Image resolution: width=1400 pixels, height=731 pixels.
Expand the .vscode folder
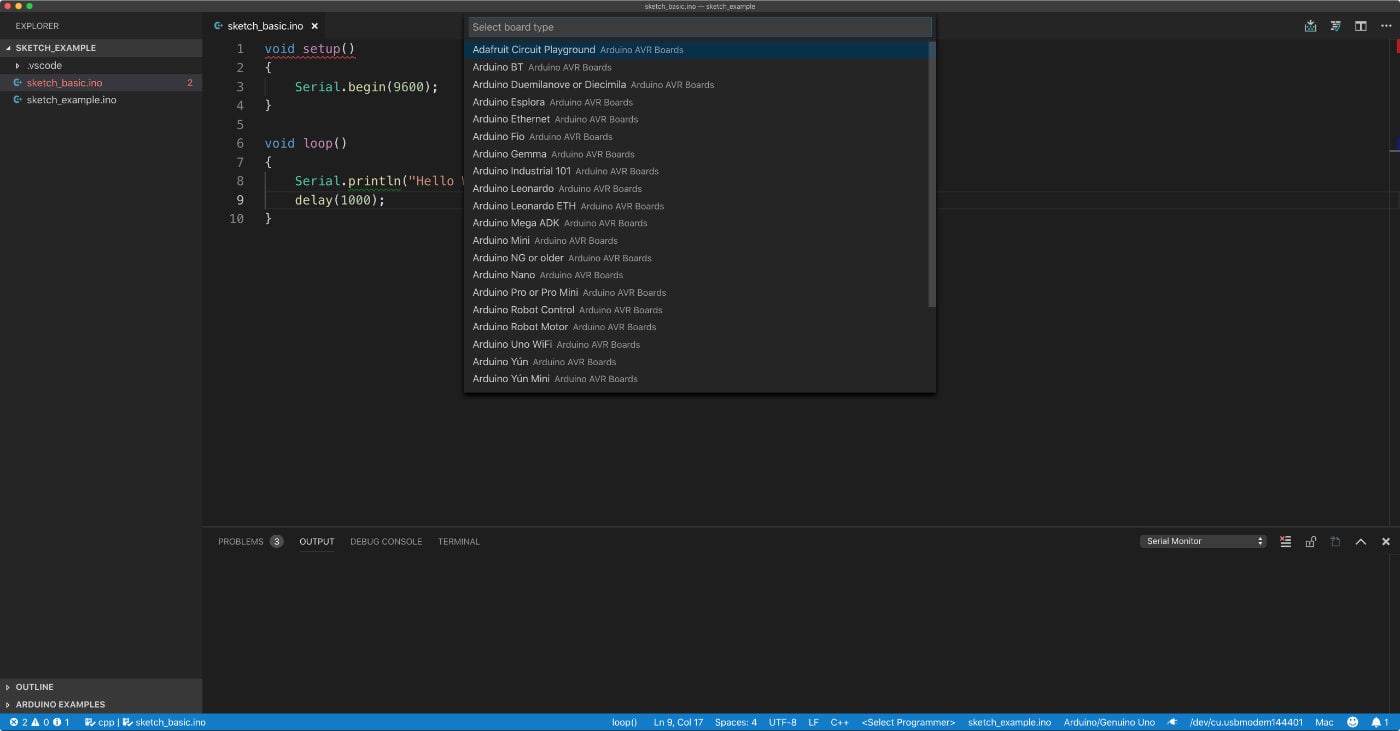(x=101, y=65)
